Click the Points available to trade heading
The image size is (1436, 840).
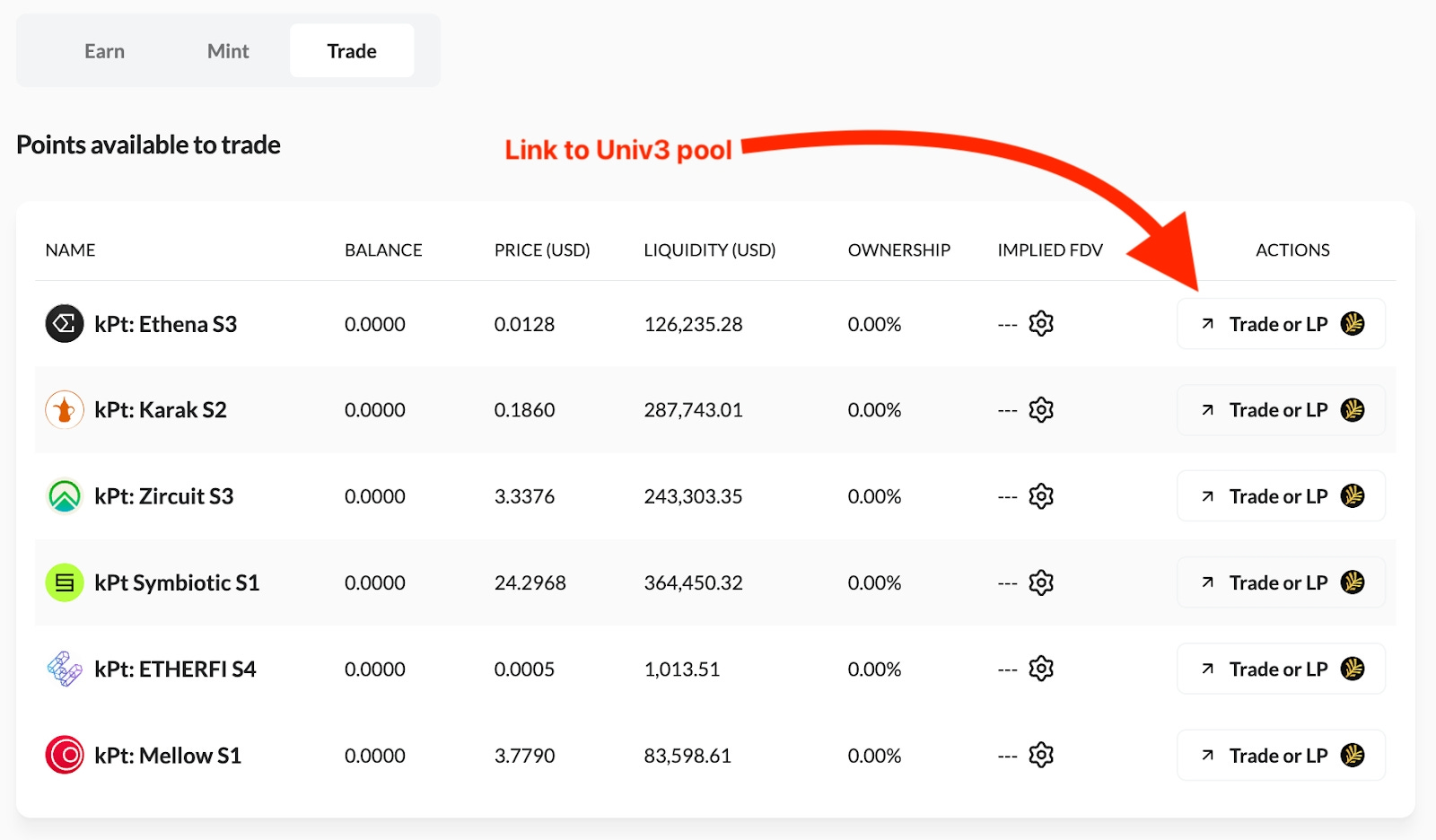pos(148,144)
